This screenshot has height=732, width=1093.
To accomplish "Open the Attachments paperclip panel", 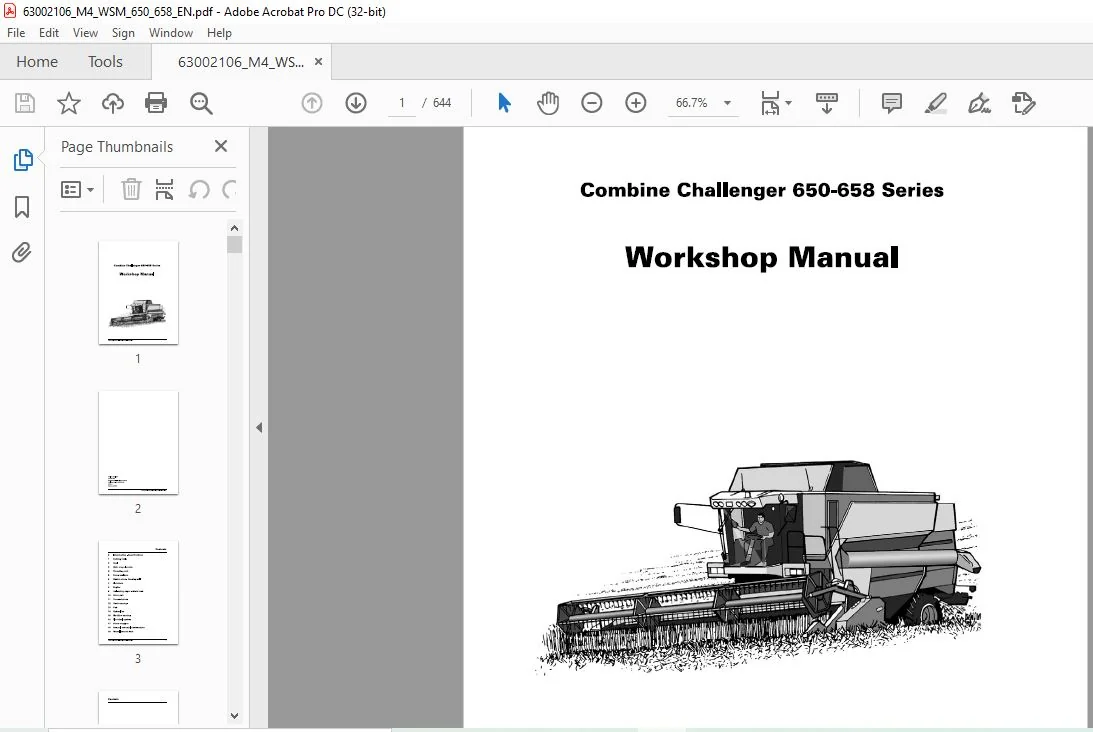I will [x=22, y=252].
